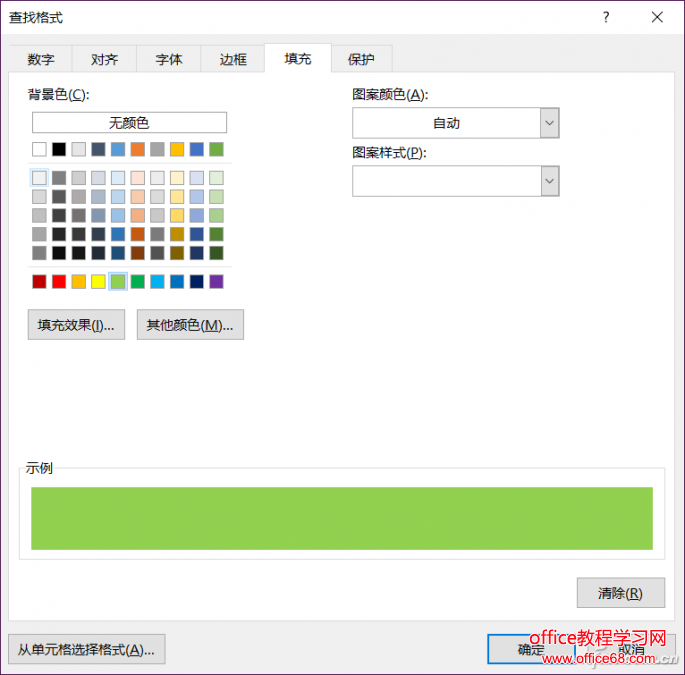
Task: Click the 图案样式 empty combo field
Action: (446, 181)
